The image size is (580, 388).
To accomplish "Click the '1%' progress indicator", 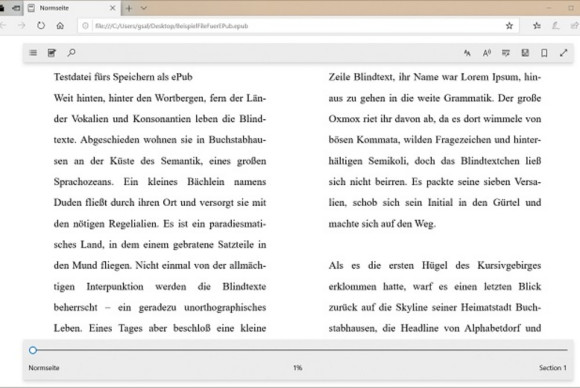I will tap(298, 368).
